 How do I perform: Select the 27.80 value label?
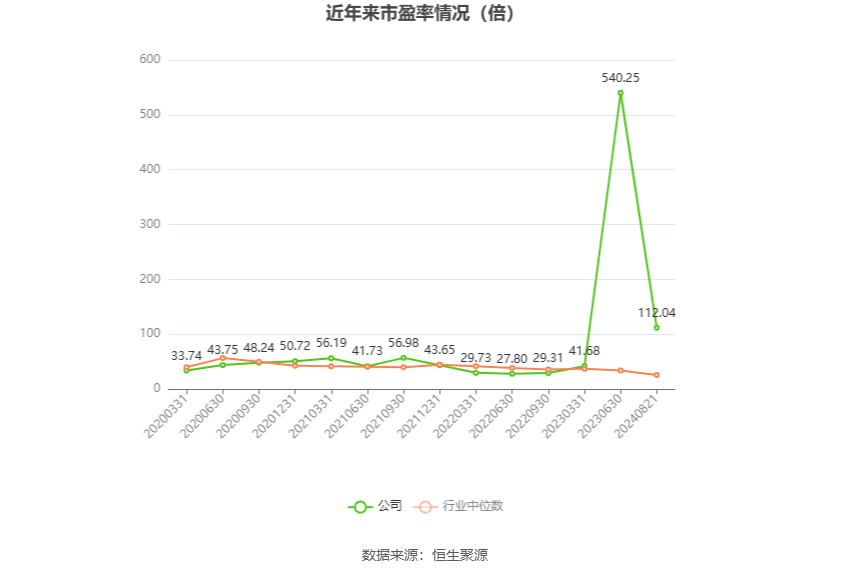(512, 359)
